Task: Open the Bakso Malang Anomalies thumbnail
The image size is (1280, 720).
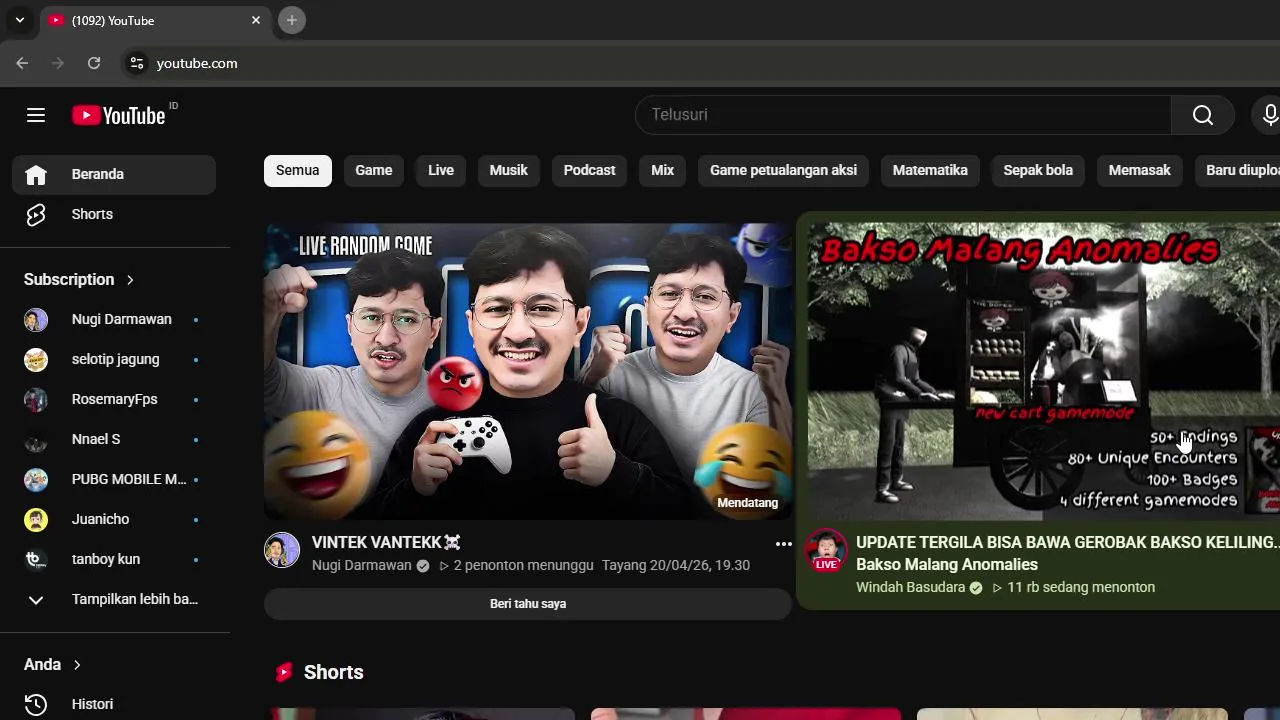Action: [1044, 371]
